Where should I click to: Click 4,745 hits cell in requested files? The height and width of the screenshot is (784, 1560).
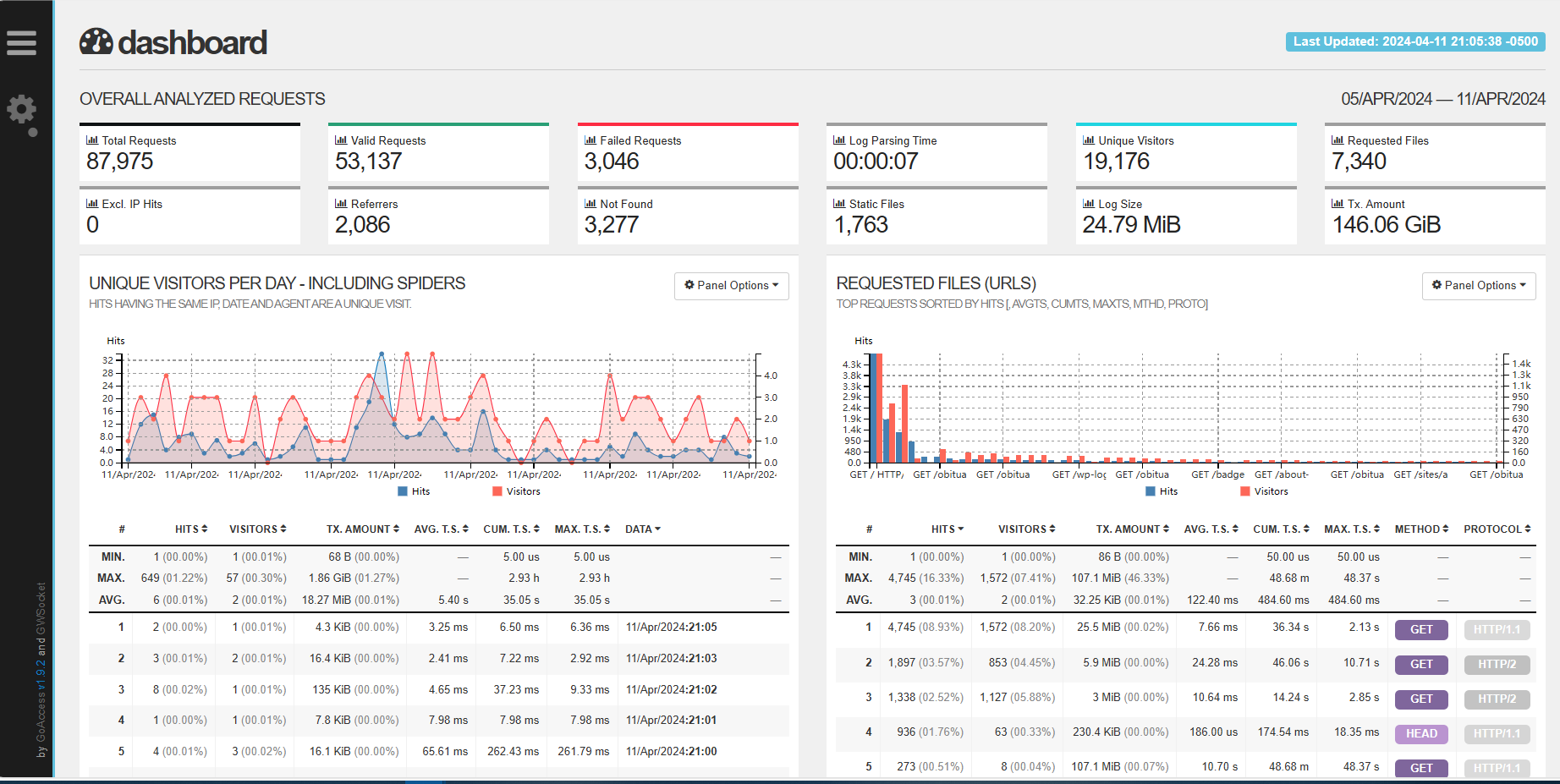pos(926,628)
